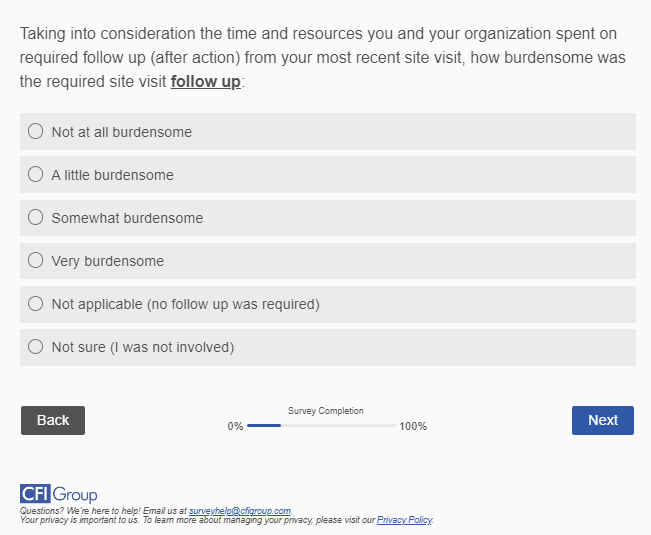Click the 100% progress label
The image size is (651, 535).
(413, 427)
